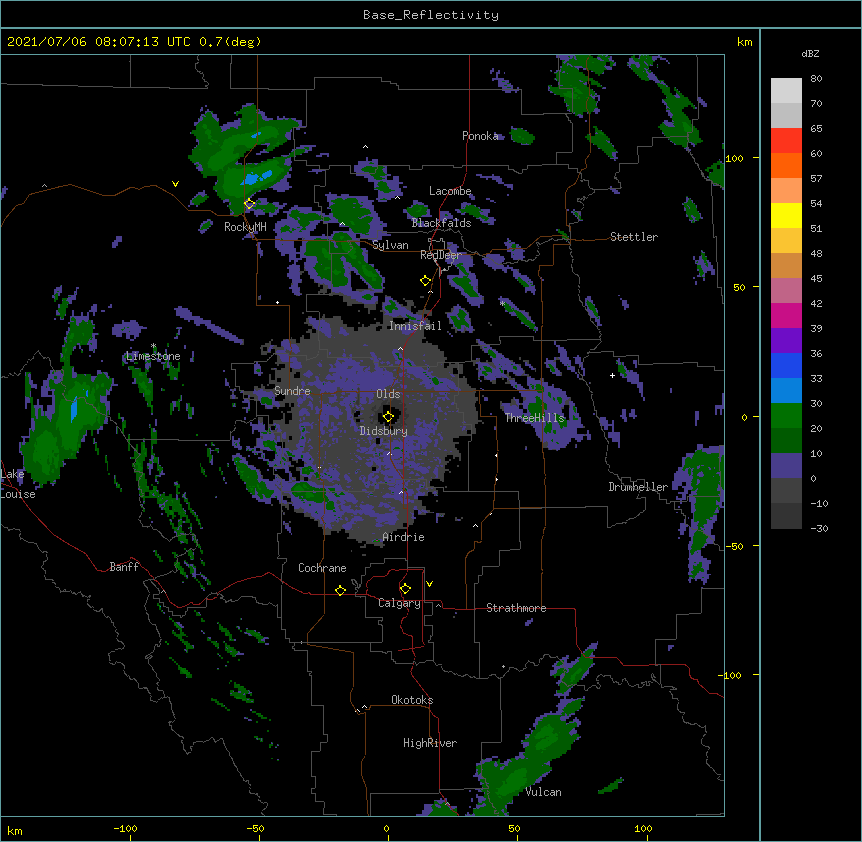The image size is (862, 842).
Task: Click the Limestone label
Action: [153, 356]
